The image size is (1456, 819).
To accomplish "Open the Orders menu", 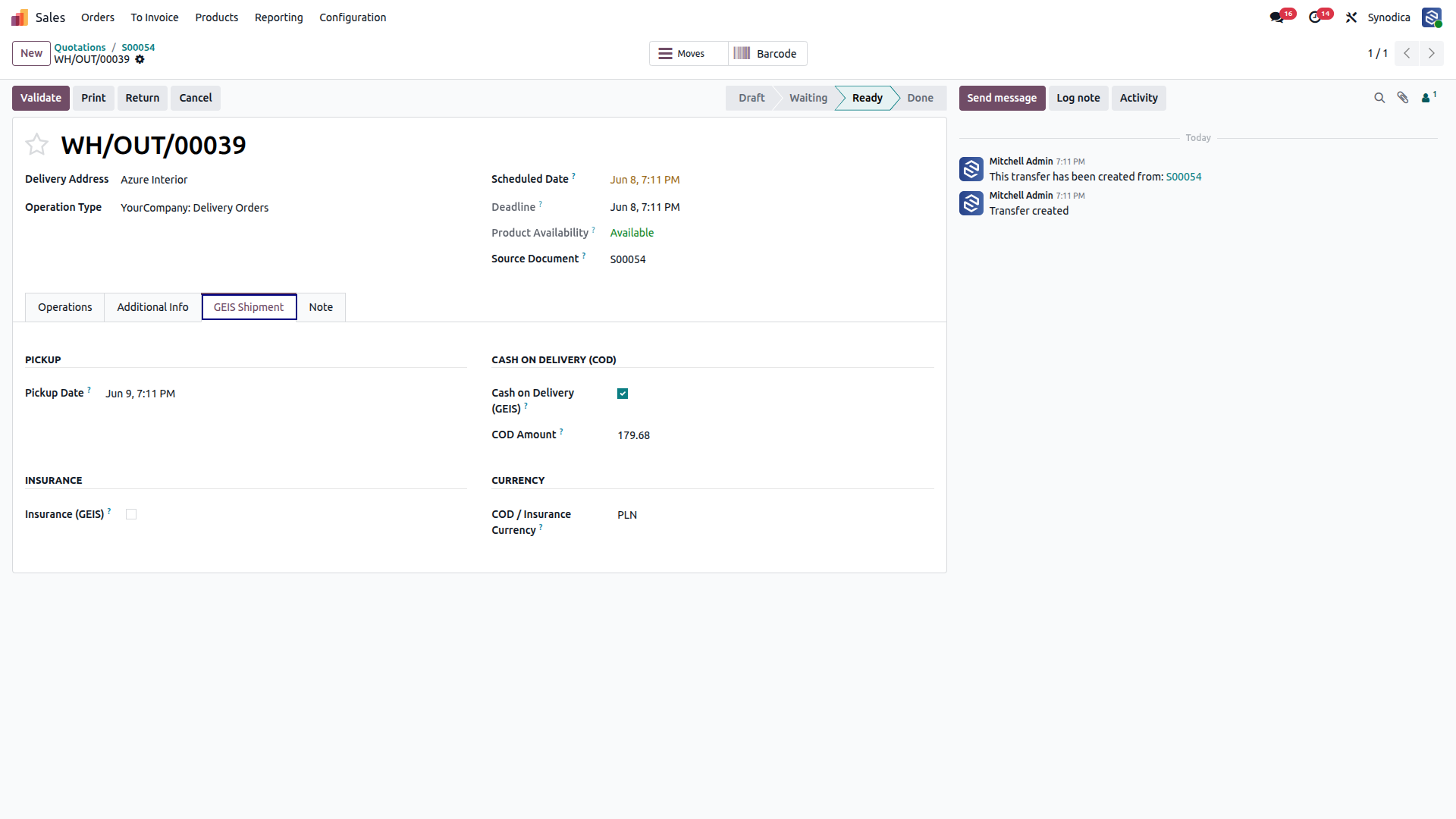I will point(98,17).
